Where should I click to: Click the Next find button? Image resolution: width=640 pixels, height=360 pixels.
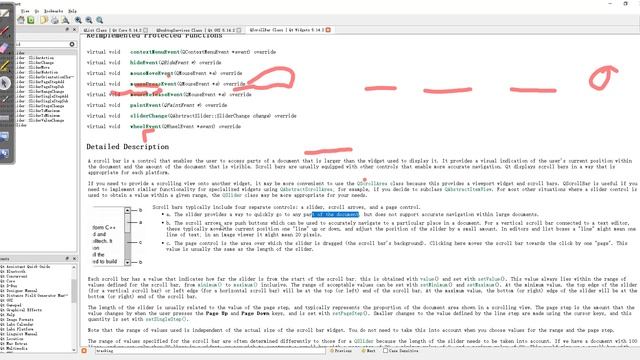[369, 351]
